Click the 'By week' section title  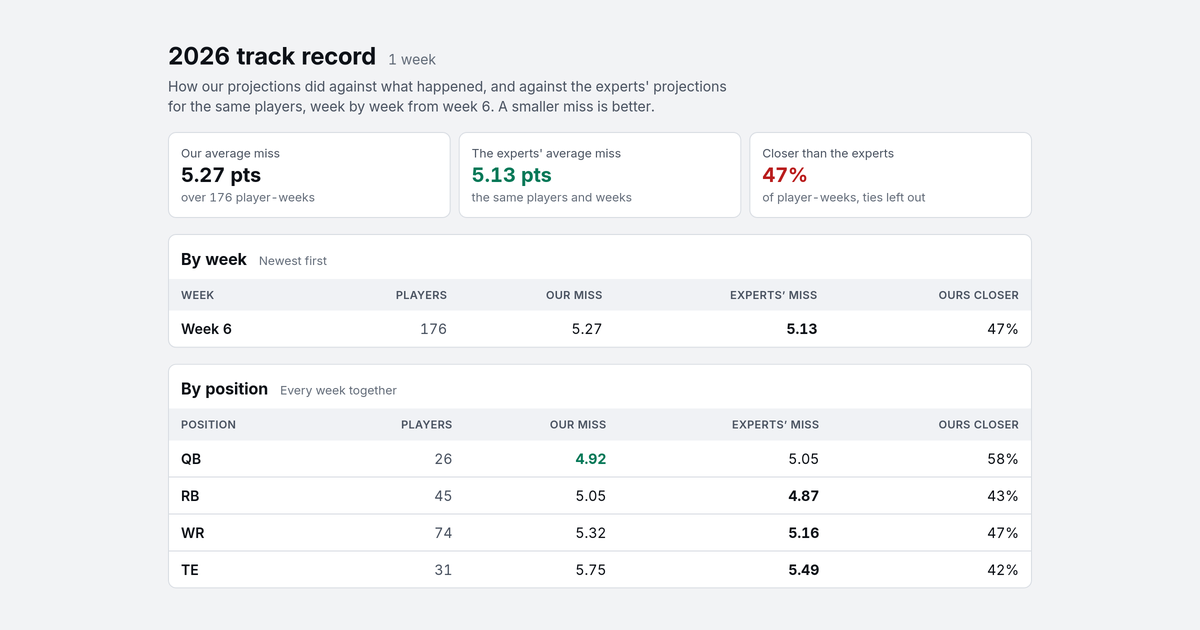(214, 259)
